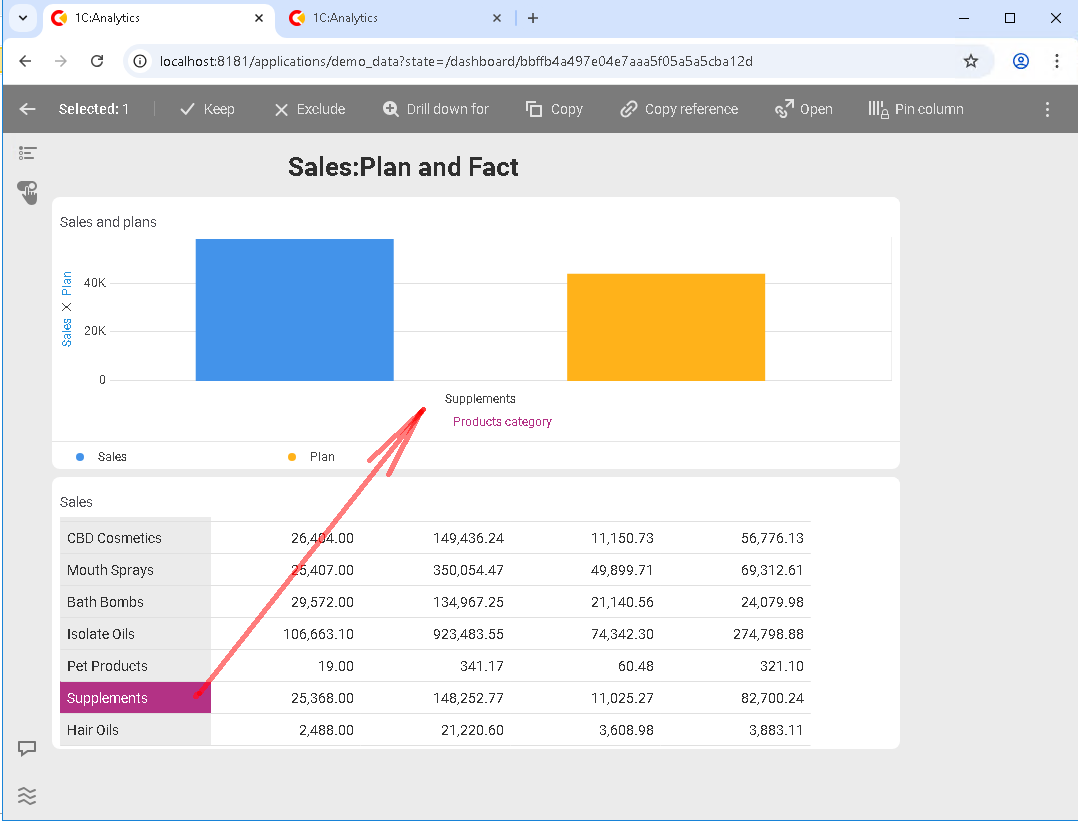
Task: Bookmark this page with the star icon
Action: pyautogui.click(x=970, y=61)
